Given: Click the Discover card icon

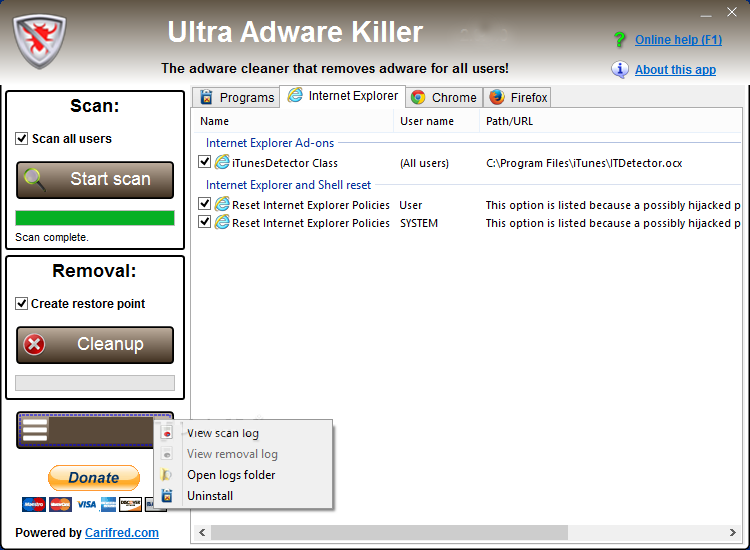Looking at the screenshot, I should coord(130,505).
